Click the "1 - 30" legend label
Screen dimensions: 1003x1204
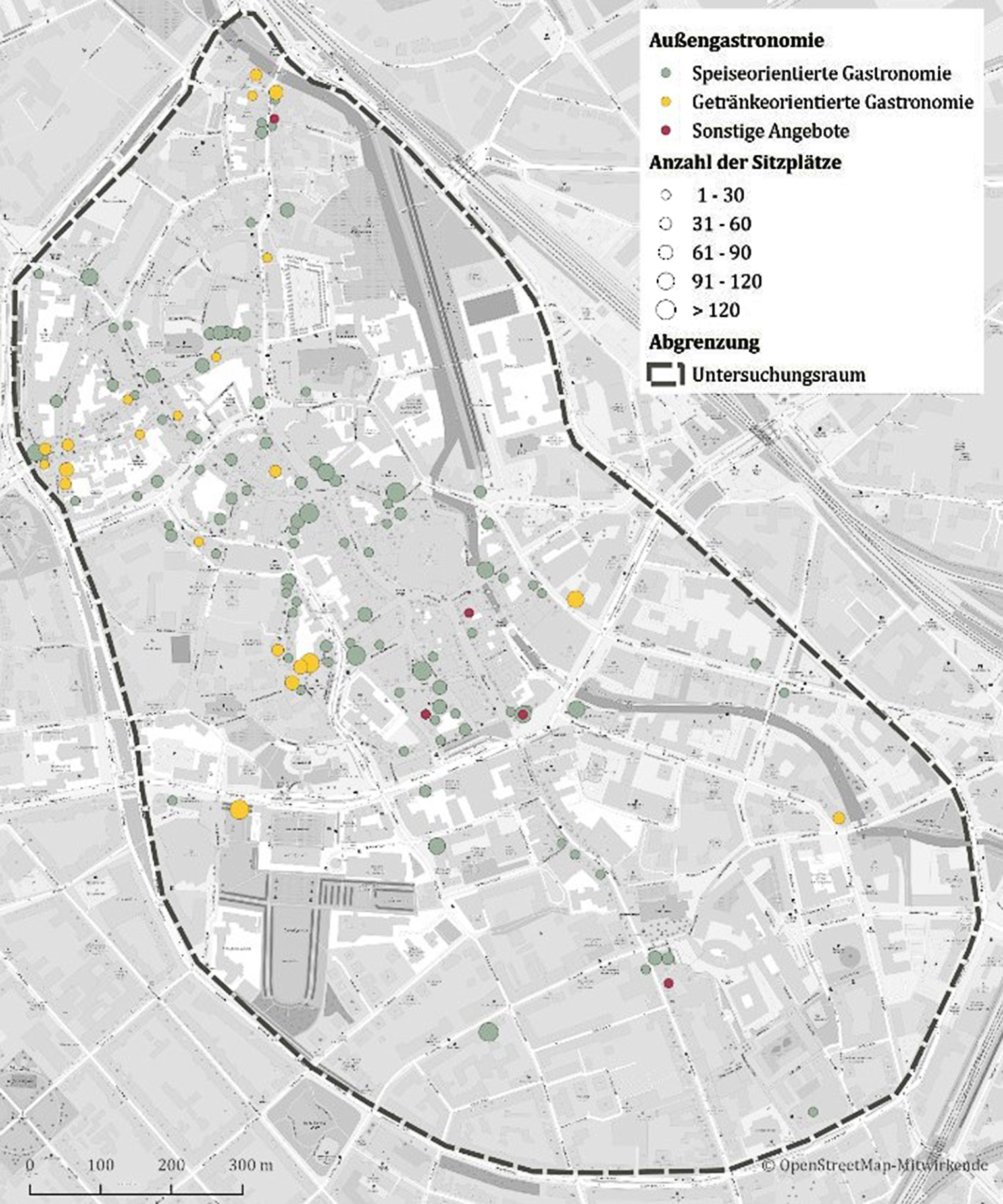point(721,195)
